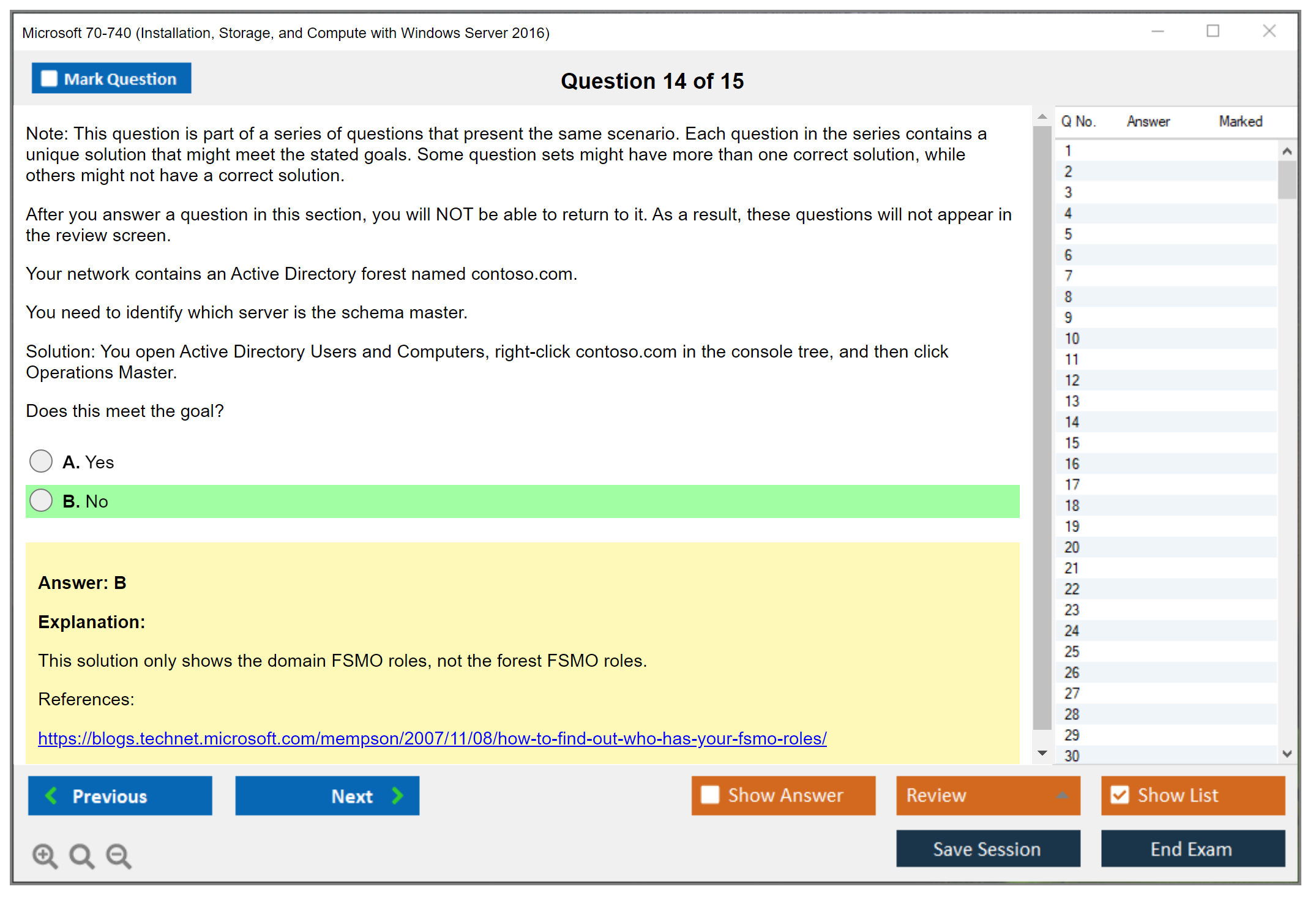
Task: Select question 15 in the list
Action: coord(1072,443)
